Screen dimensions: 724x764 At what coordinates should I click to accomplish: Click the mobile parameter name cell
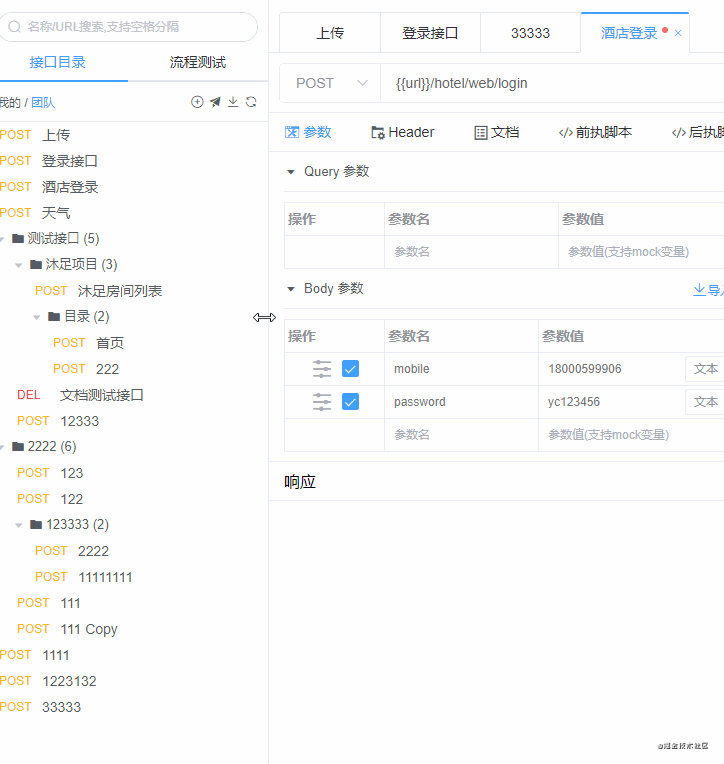pyautogui.click(x=461, y=369)
